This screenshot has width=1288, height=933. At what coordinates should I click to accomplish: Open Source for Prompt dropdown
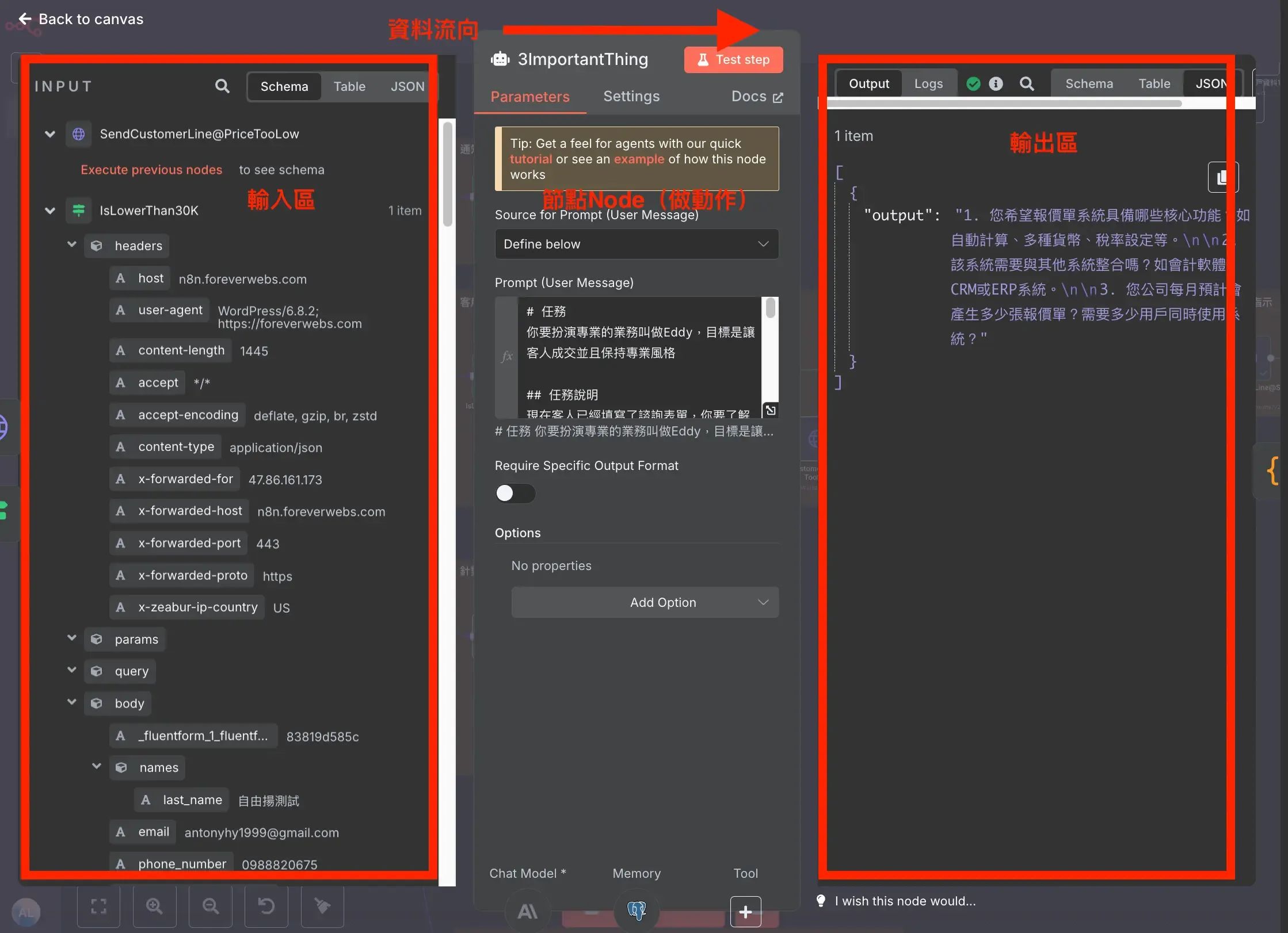click(x=637, y=244)
